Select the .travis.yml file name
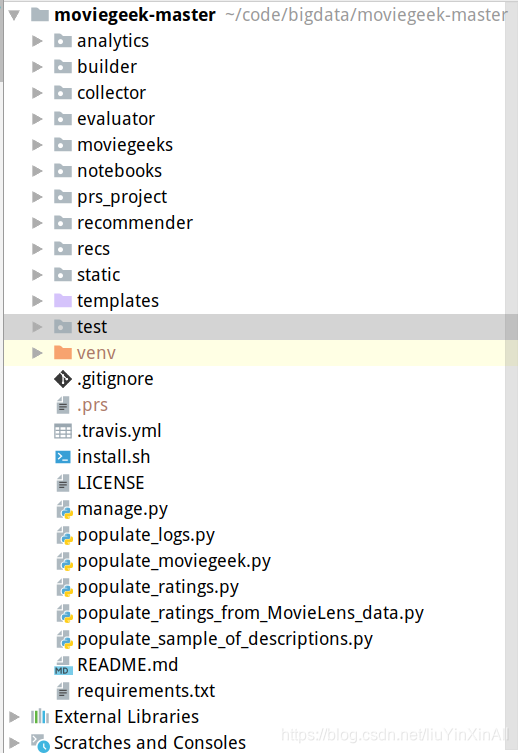 [x=119, y=431]
